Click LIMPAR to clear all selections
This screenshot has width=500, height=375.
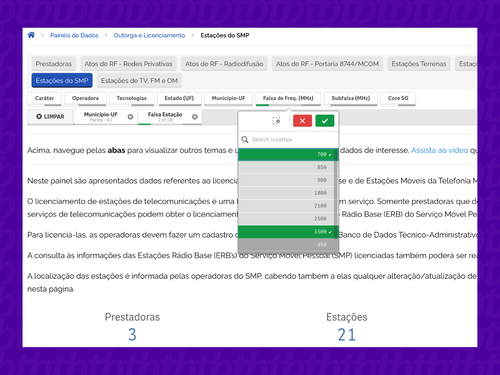(50, 117)
